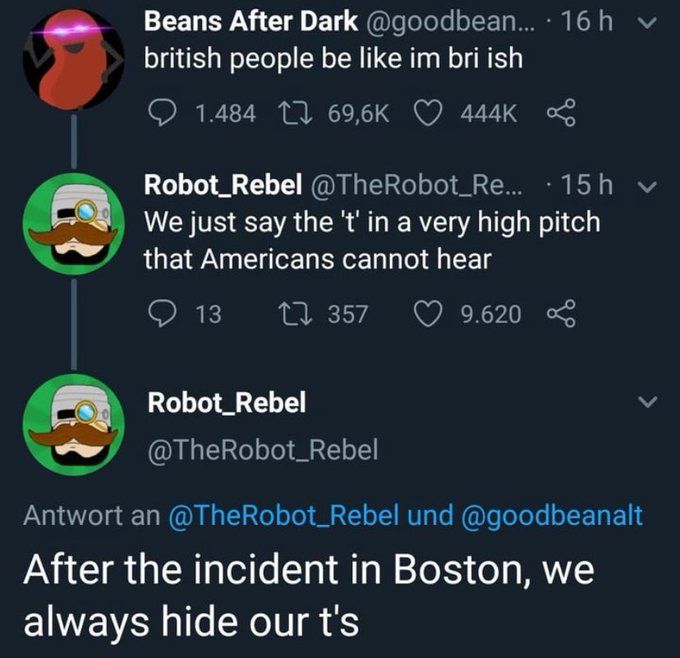Open Robot_Rebel avatar on the main tweet
680x658 pixels.
click(x=74, y=425)
